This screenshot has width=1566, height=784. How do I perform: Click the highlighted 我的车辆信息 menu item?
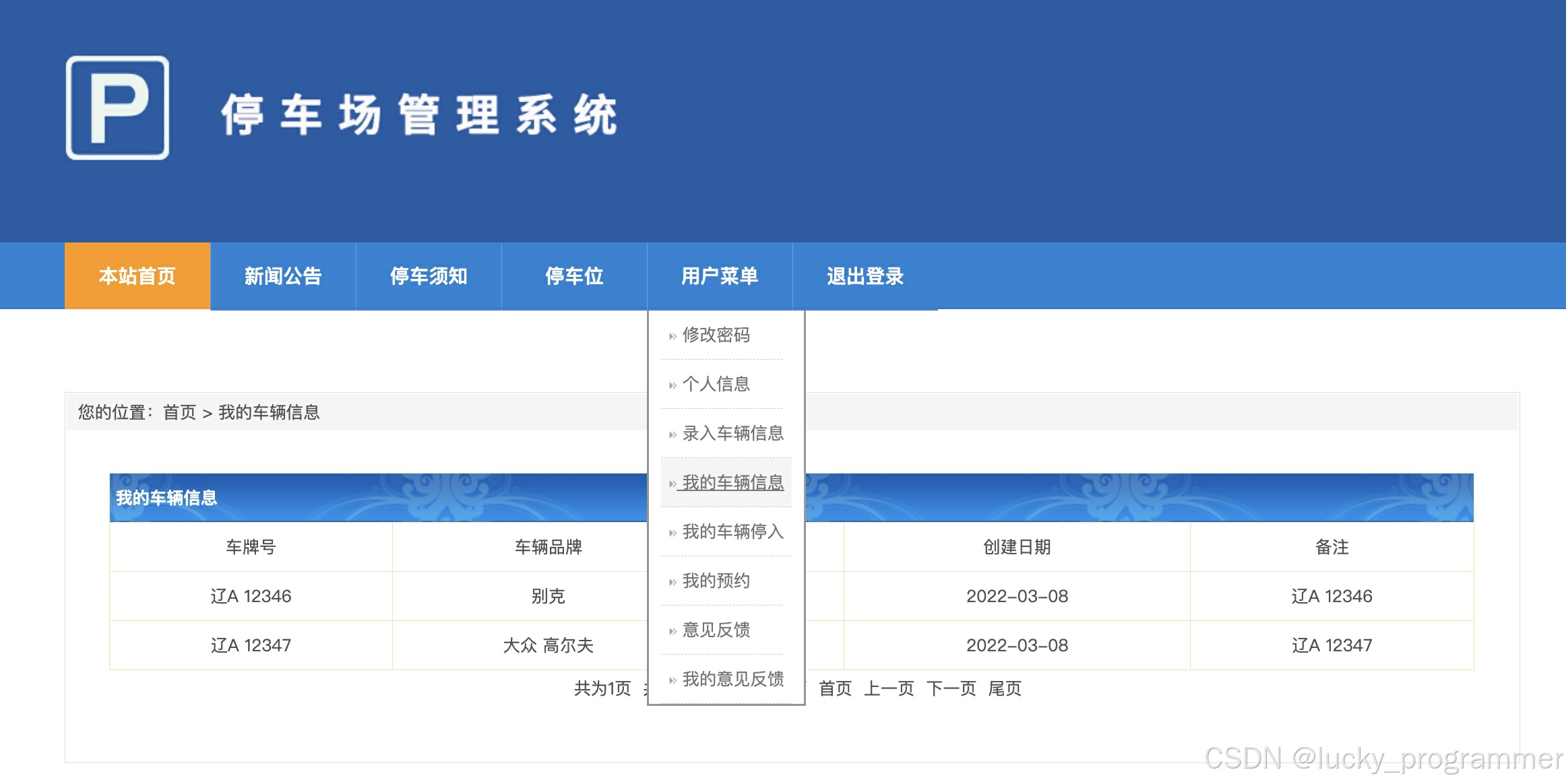pos(732,482)
